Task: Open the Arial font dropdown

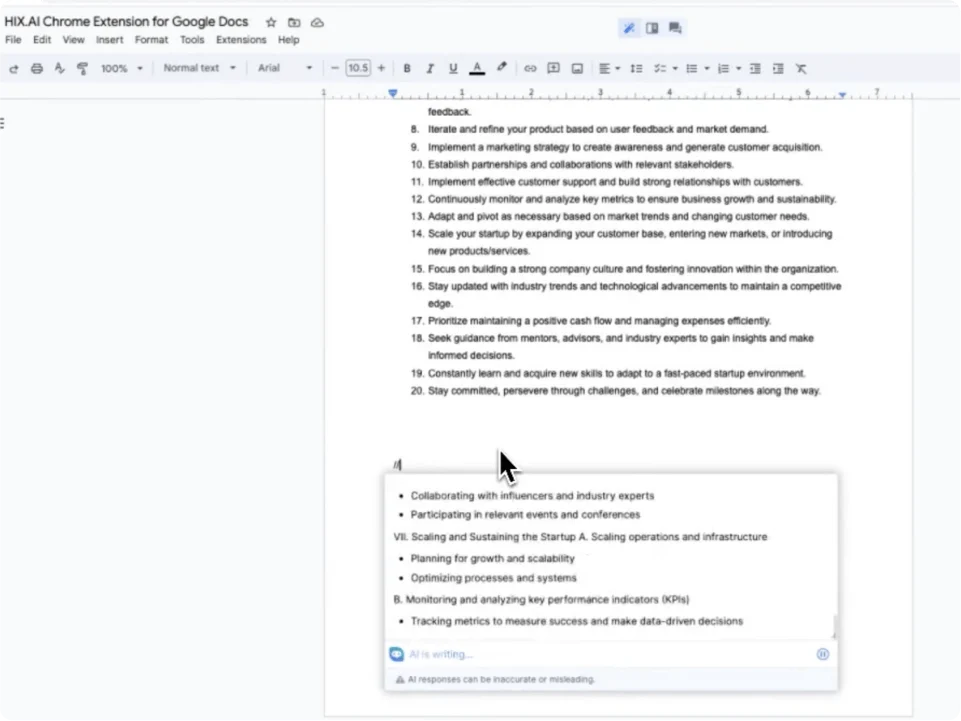Action: coord(284,68)
